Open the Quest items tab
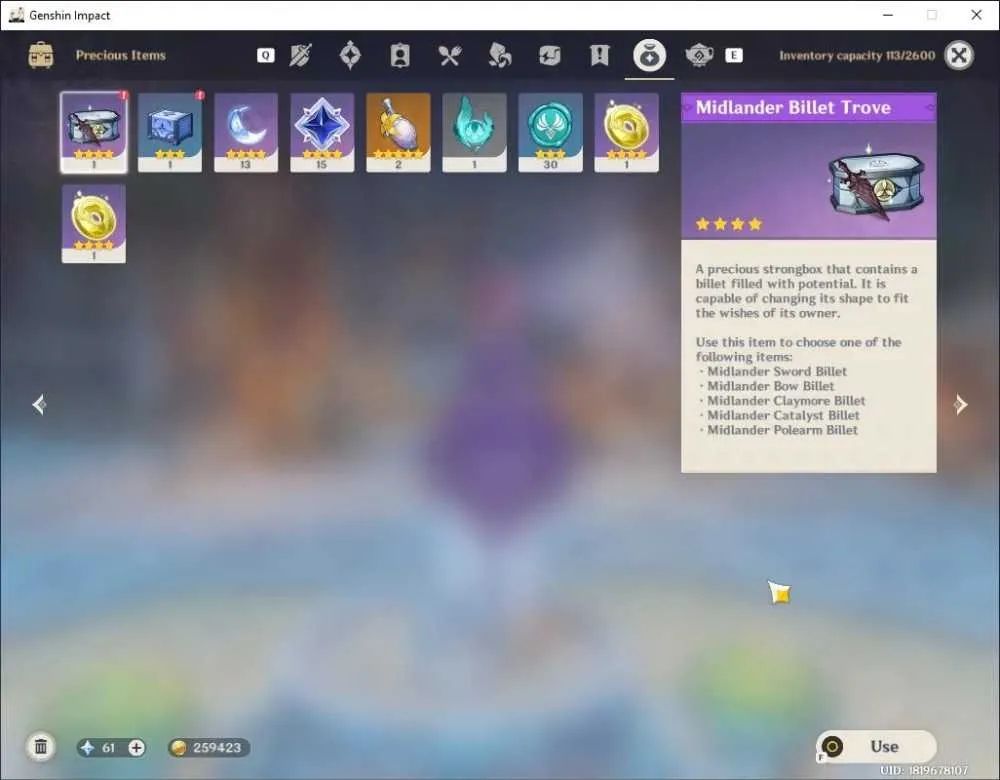The width and height of the screenshot is (1000, 780). (x=599, y=55)
